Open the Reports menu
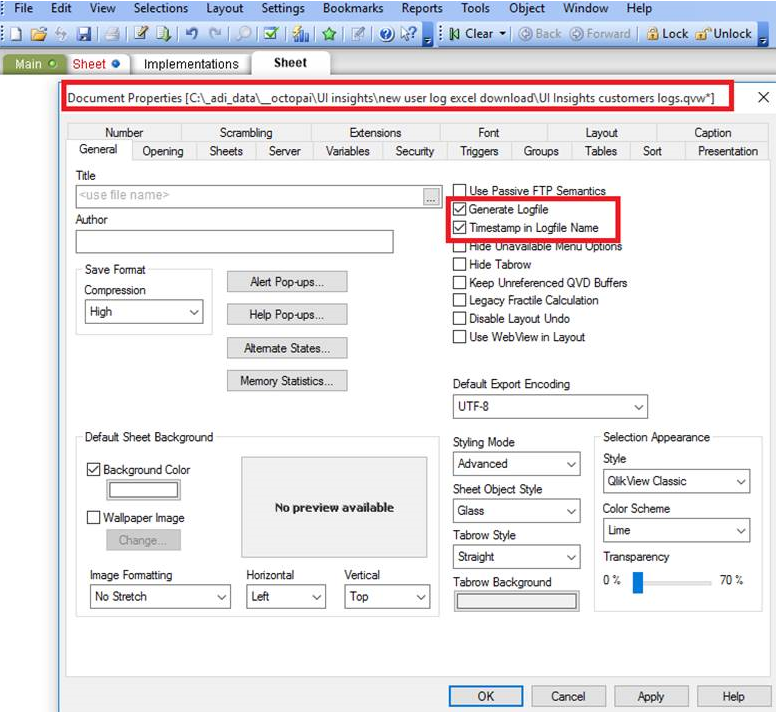 (422, 8)
